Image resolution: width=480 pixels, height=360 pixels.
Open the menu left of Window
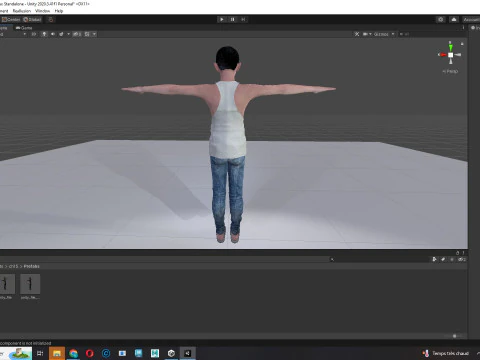22,11
